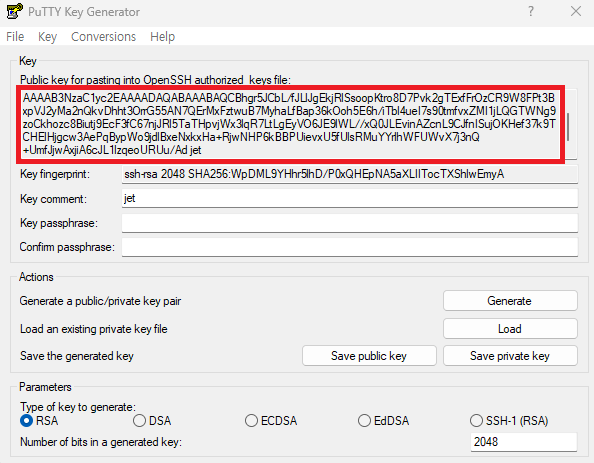594x463 pixels.
Task: Click the PuTTY Key Generator title bar icon
Action: click(14, 11)
